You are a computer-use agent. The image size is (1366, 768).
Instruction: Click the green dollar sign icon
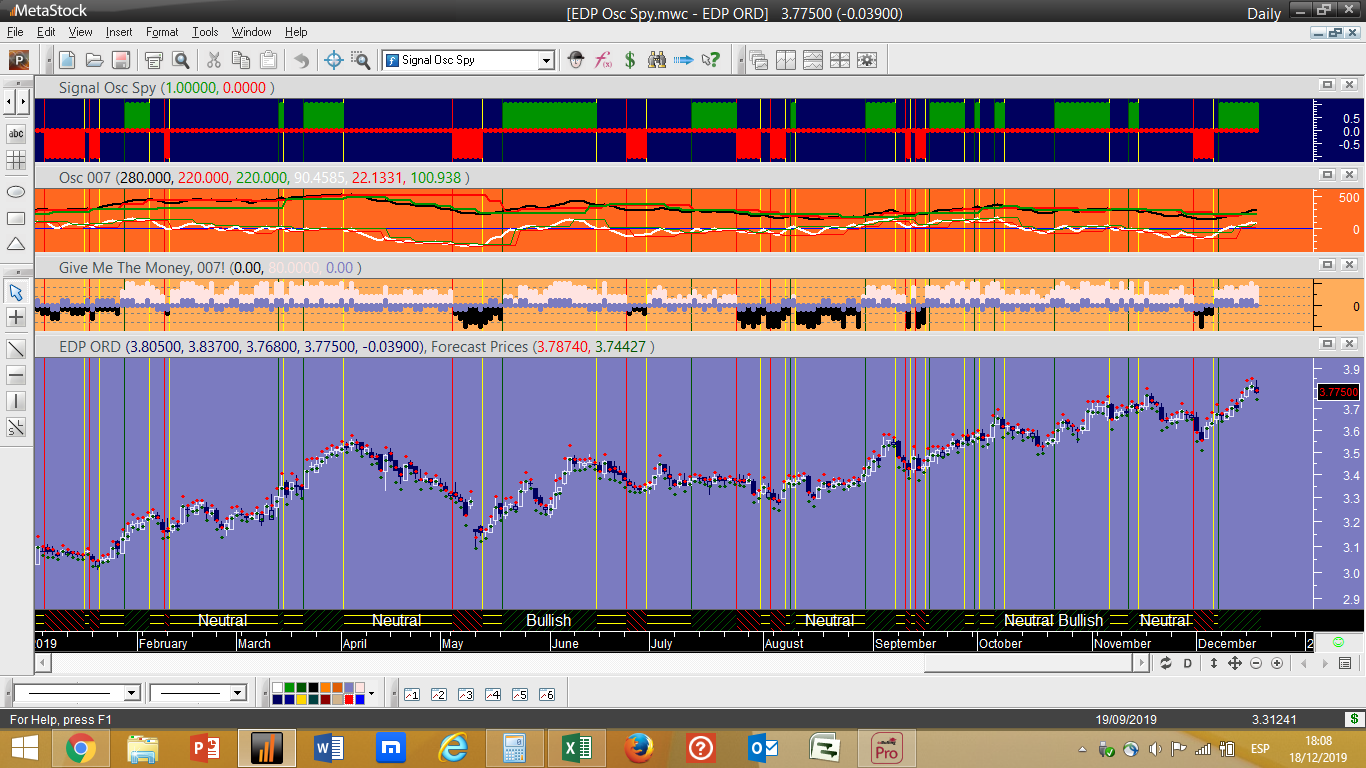(630, 60)
